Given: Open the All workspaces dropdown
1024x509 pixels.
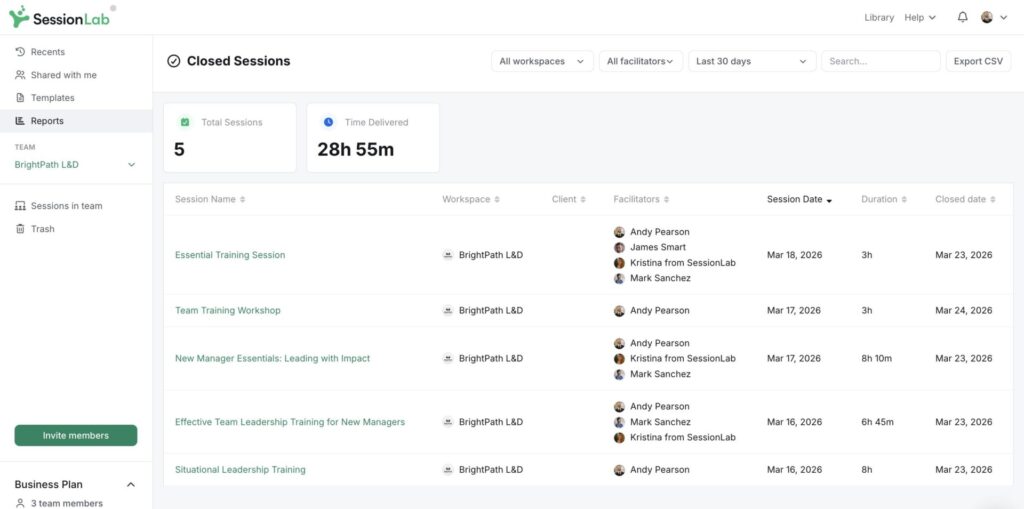Looking at the screenshot, I should [x=542, y=61].
